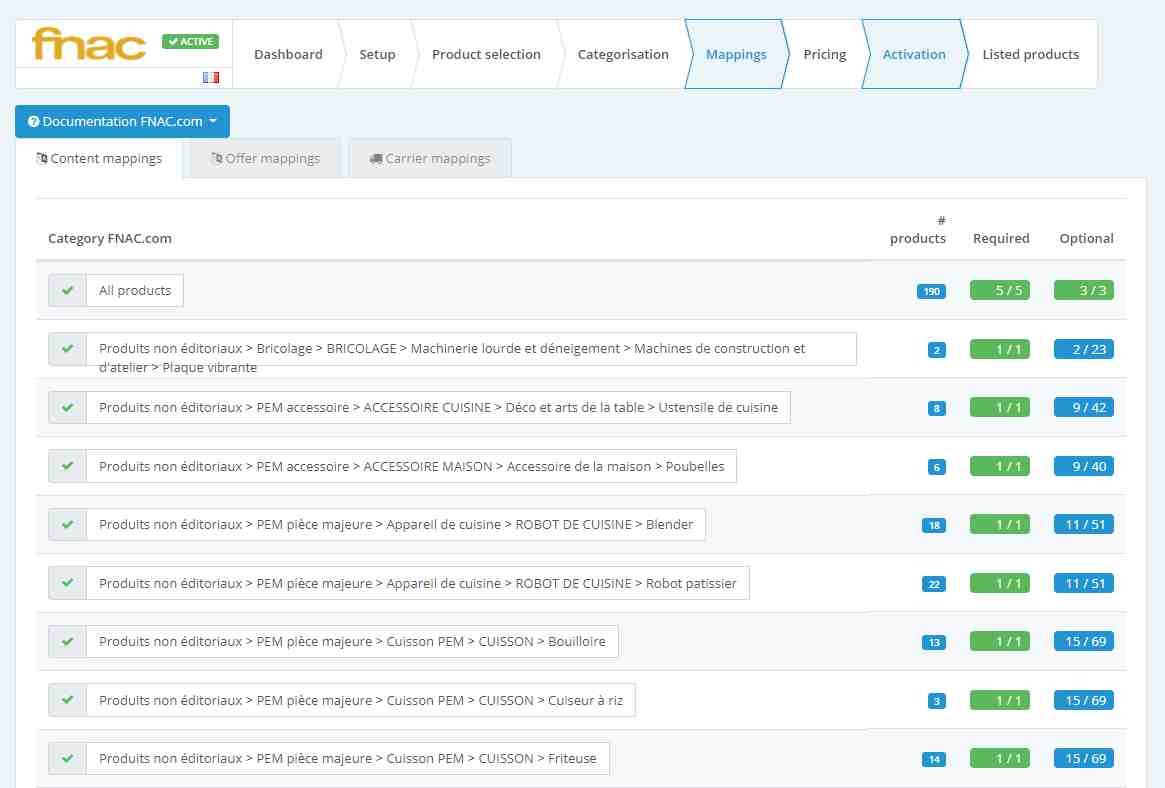Click the checkmark beside Bouilloire category
This screenshot has height=788, width=1165.
point(68,642)
